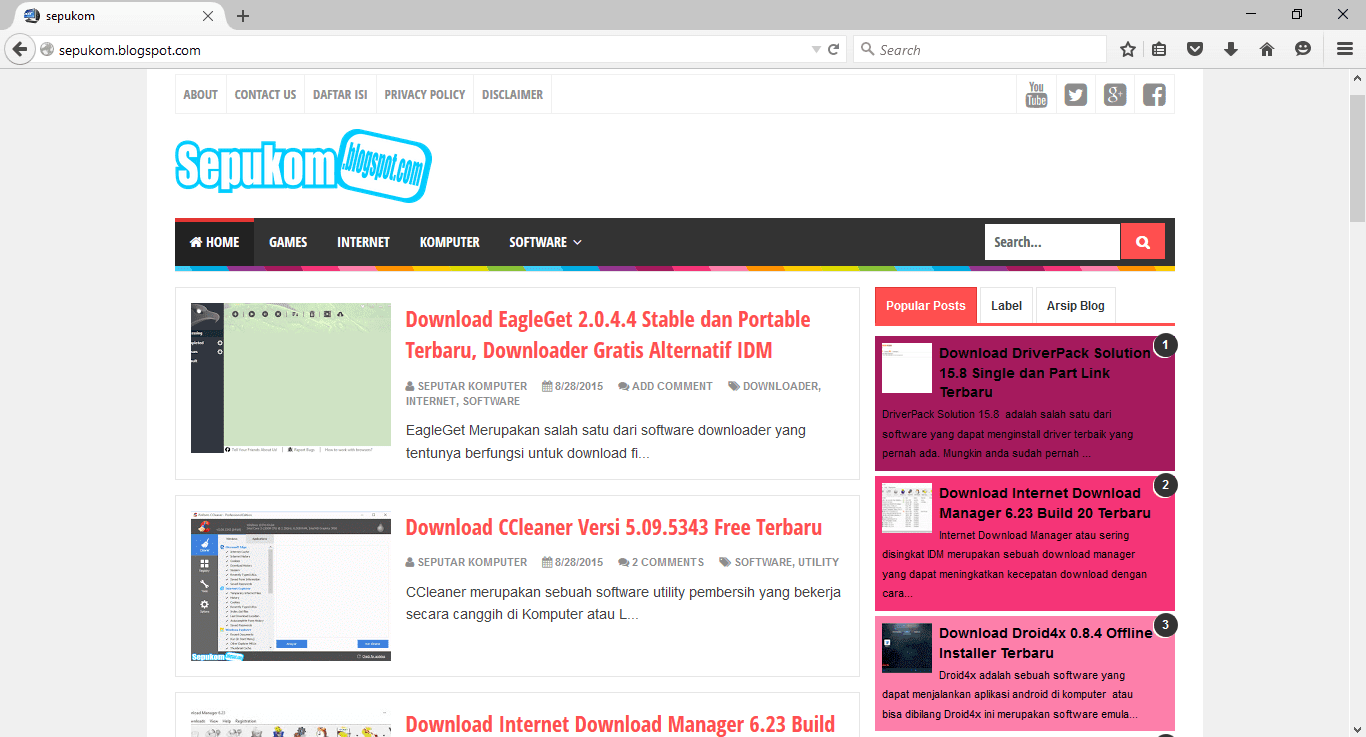The height and width of the screenshot is (737, 1366).
Task: Open the Twitter social icon
Action: tap(1076, 95)
